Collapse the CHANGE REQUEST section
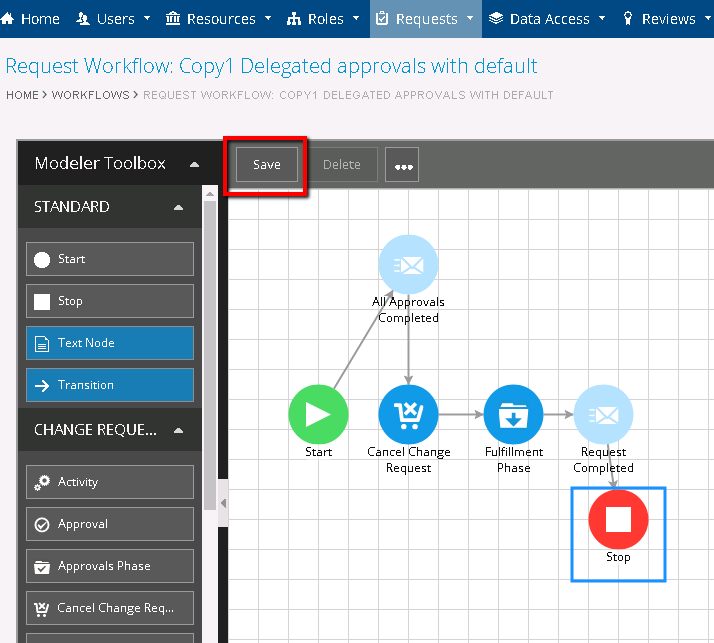Viewport: 714px width, 643px height. (178, 430)
